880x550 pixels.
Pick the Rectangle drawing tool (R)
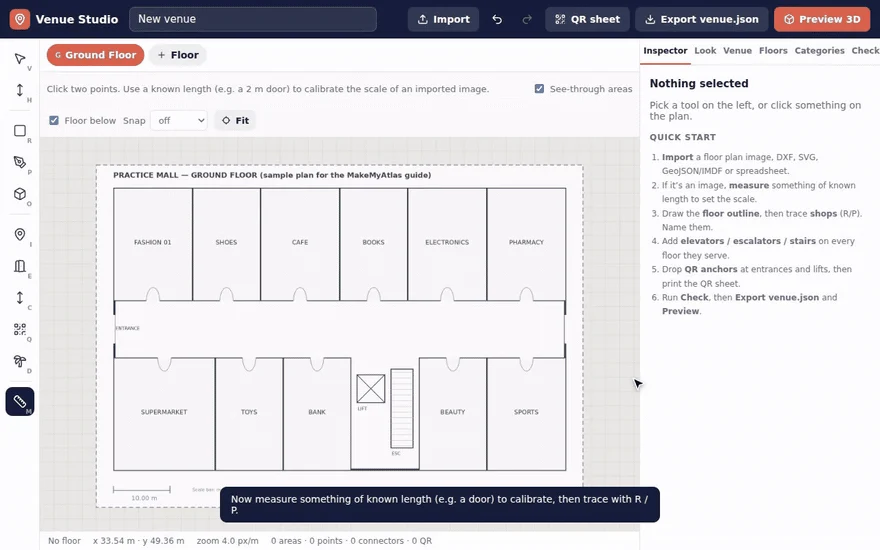(x=20, y=131)
